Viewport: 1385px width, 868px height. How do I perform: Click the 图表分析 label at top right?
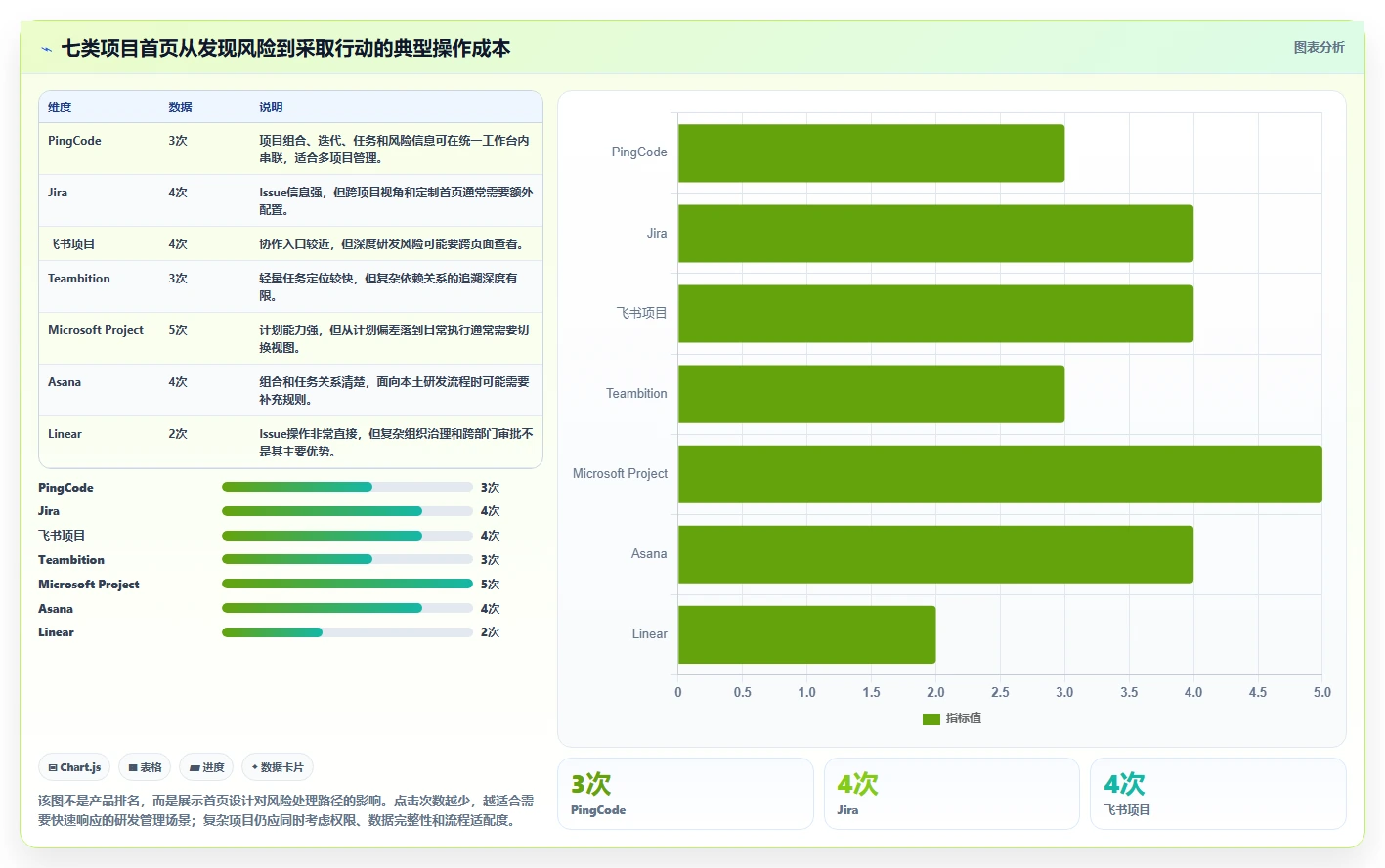point(1319,47)
